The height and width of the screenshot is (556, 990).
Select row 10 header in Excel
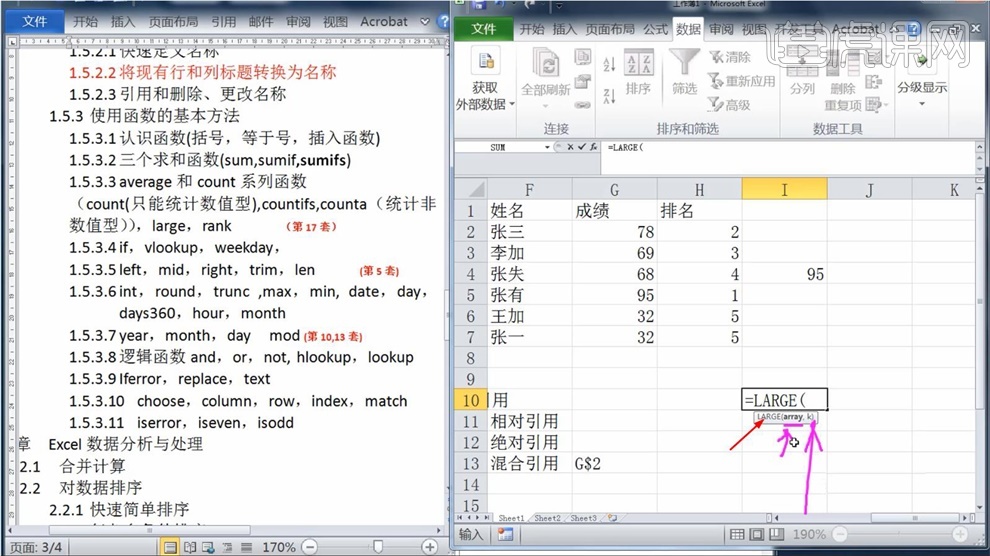pos(471,400)
